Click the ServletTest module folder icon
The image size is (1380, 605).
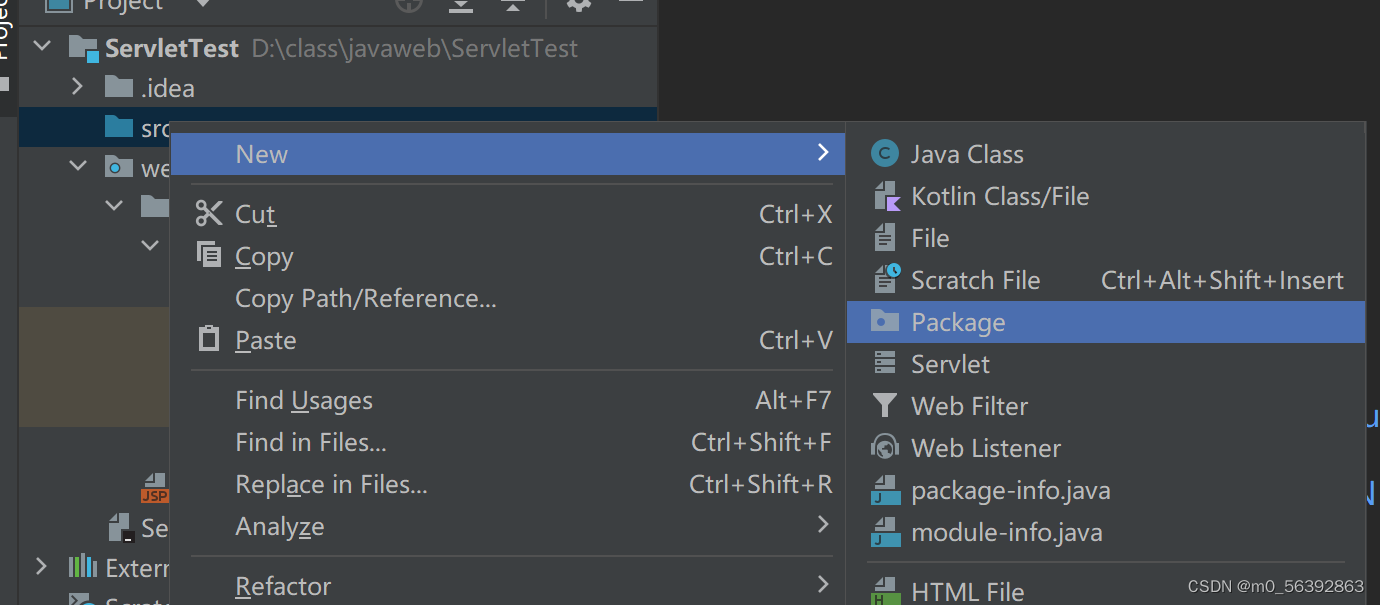pos(84,48)
